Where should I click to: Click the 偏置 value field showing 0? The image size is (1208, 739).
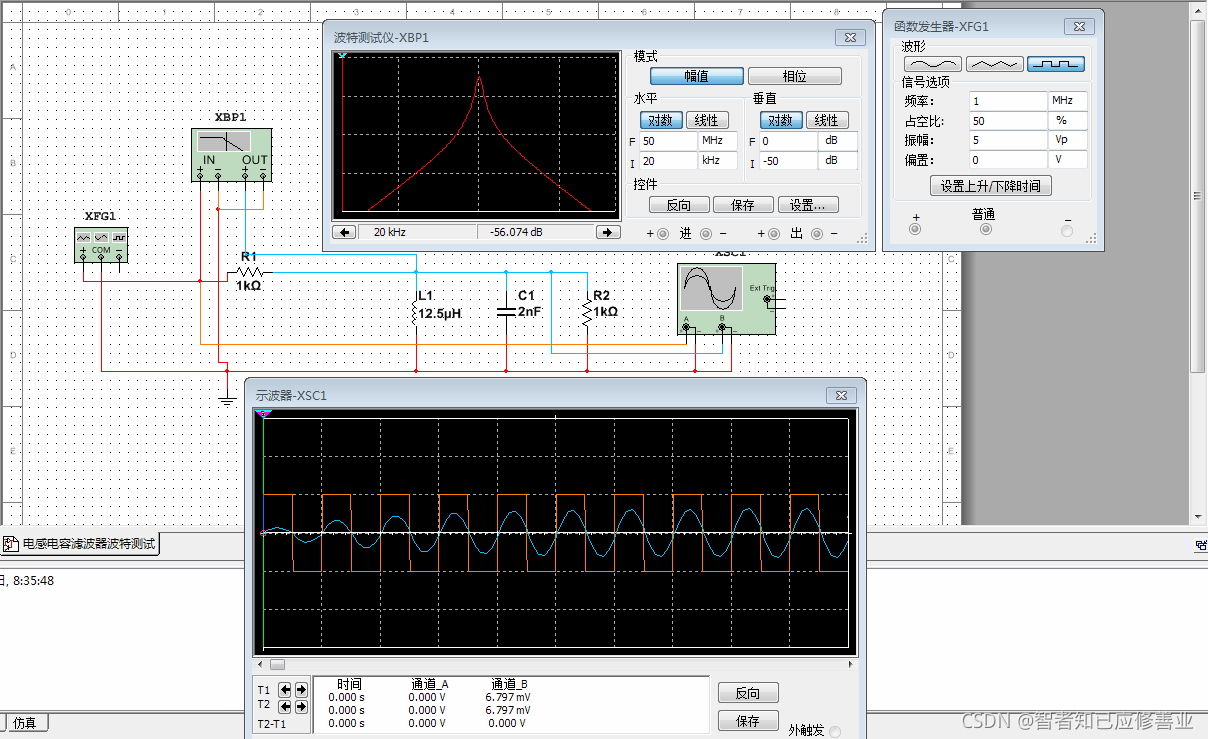pos(1008,160)
